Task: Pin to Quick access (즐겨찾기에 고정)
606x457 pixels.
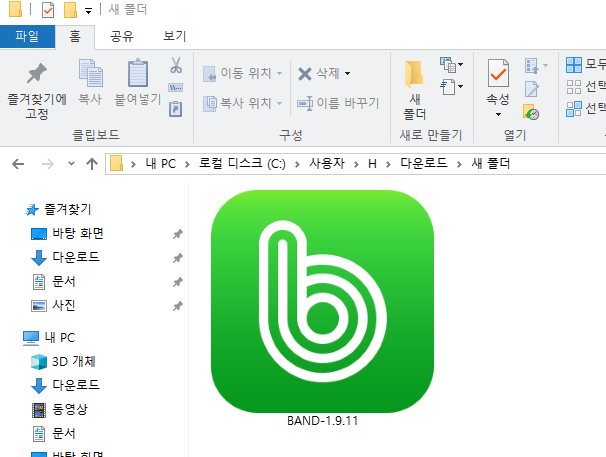Action: click(x=37, y=91)
